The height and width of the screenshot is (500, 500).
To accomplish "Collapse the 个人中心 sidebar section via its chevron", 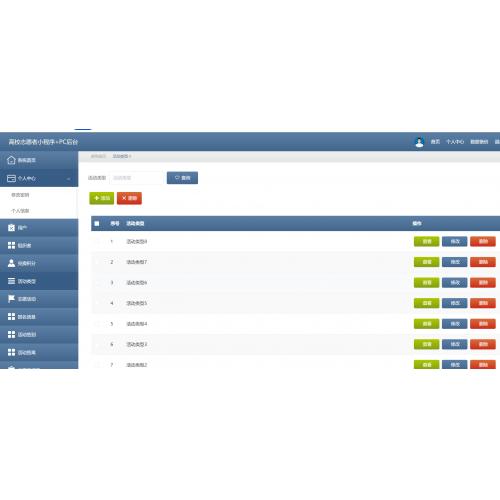I will pyautogui.click(x=68, y=179).
